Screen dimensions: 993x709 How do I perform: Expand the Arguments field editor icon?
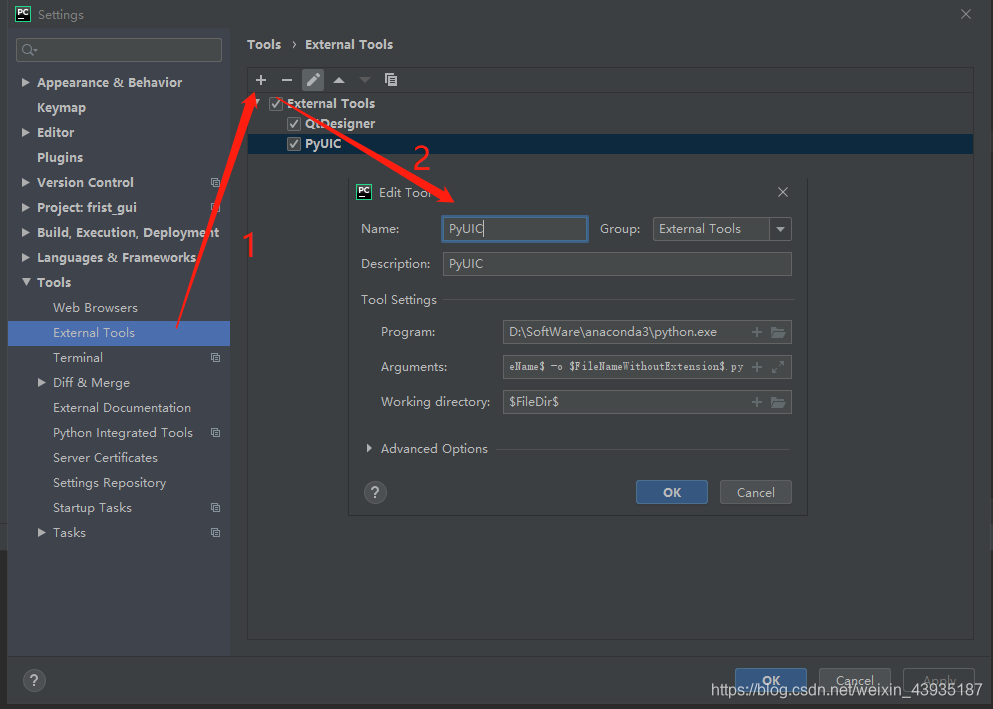[x=778, y=367]
